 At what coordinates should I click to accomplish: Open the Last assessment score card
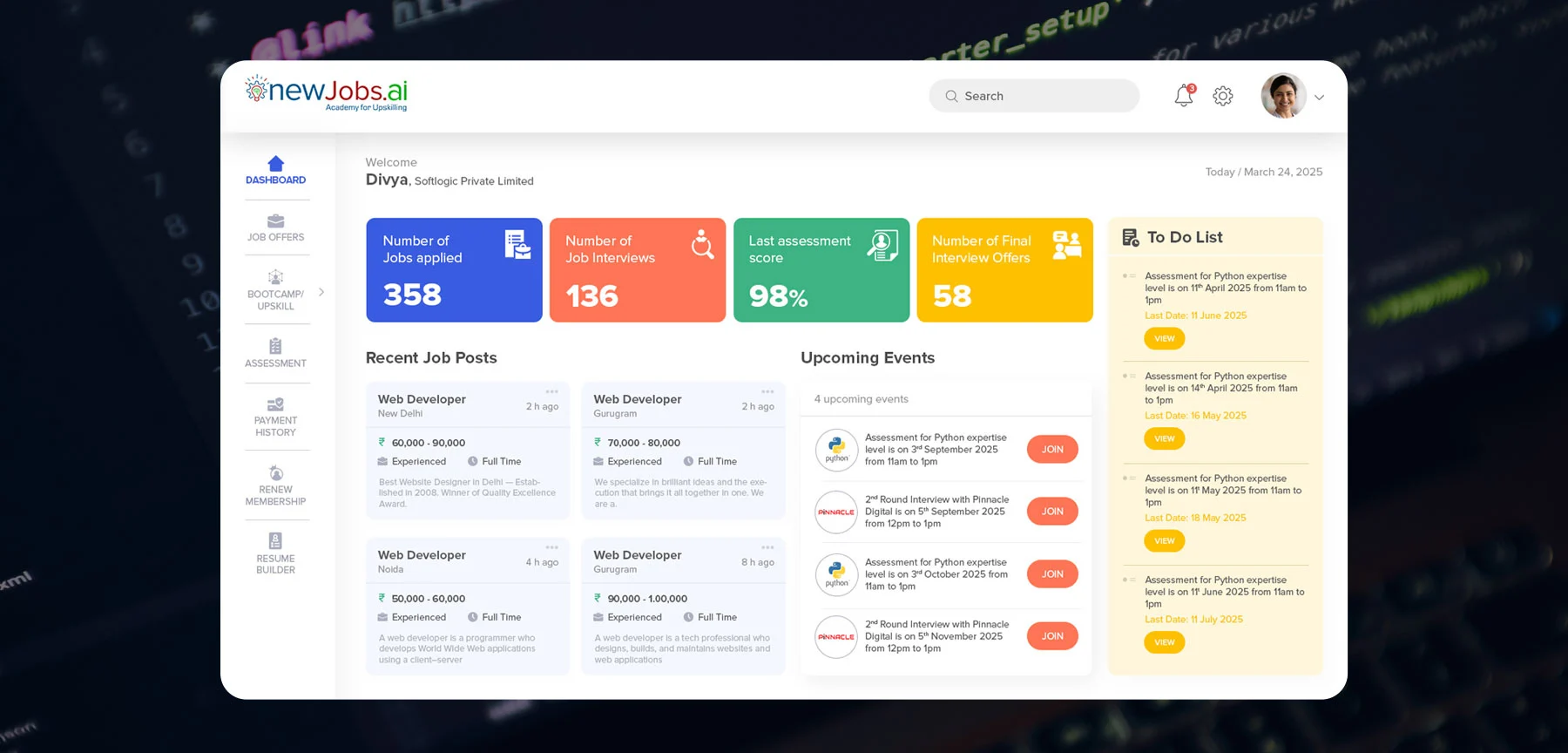coord(821,270)
